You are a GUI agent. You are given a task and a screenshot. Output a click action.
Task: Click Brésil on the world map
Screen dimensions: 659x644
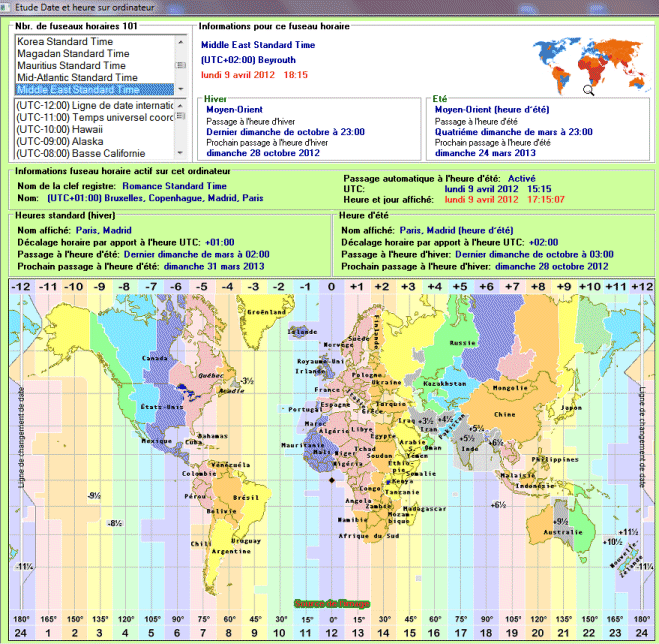(x=238, y=497)
